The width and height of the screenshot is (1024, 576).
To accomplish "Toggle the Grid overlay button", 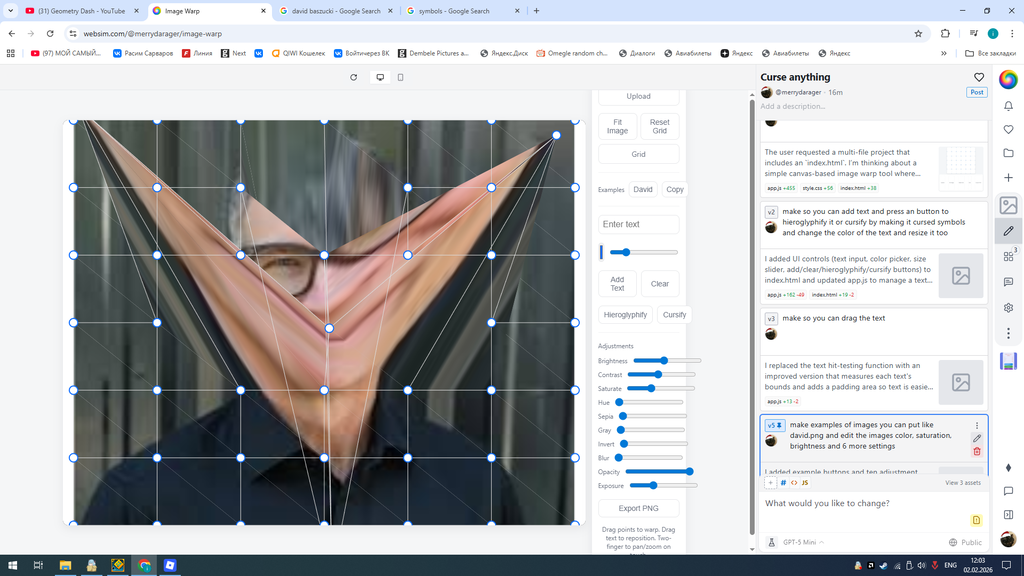I will (x=638, y=154).
